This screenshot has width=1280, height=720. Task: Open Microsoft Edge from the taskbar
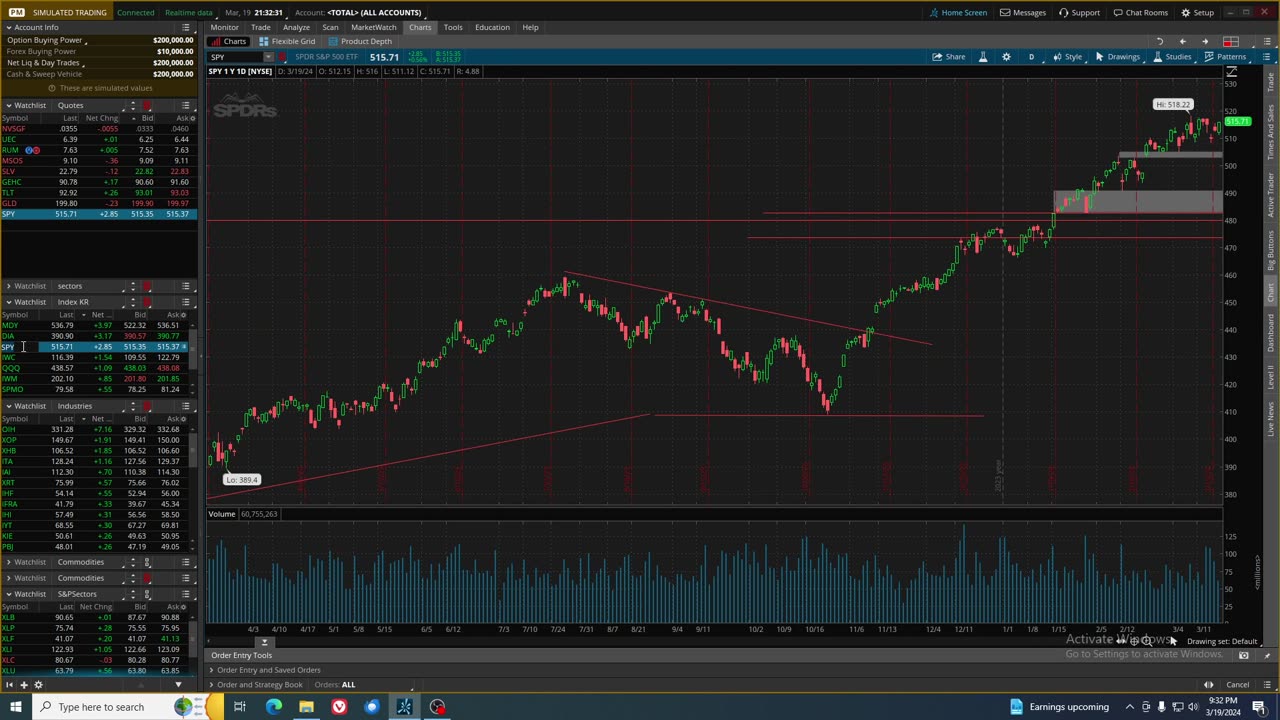click(273, 707)
